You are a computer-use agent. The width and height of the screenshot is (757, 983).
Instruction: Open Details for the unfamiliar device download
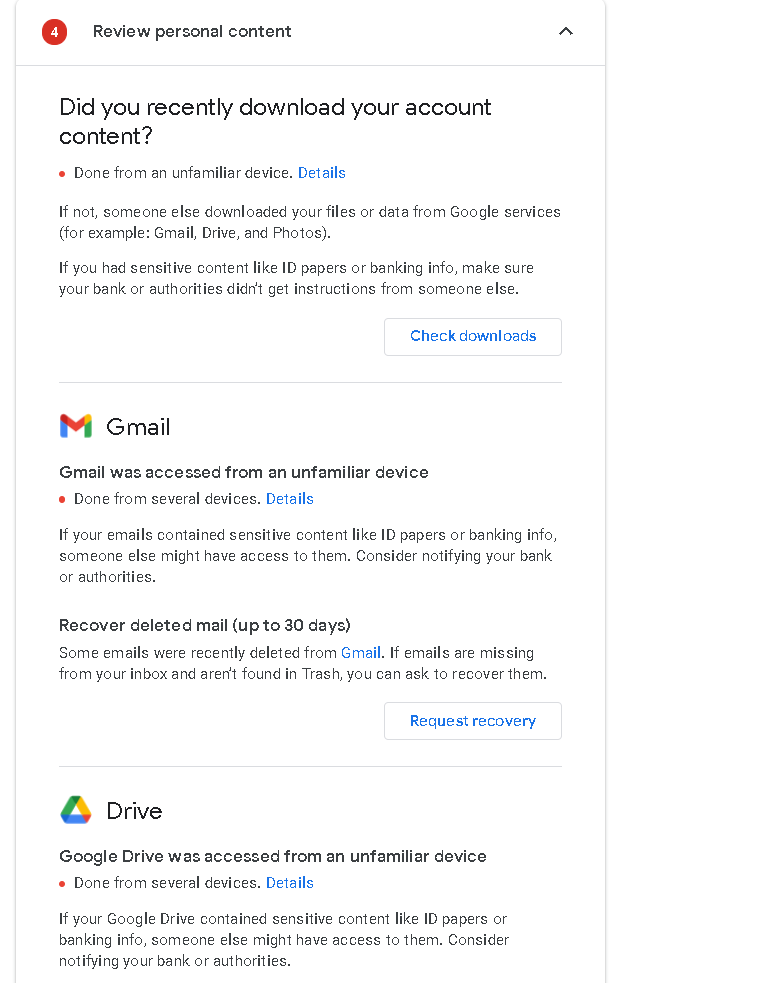click(321, 173)
